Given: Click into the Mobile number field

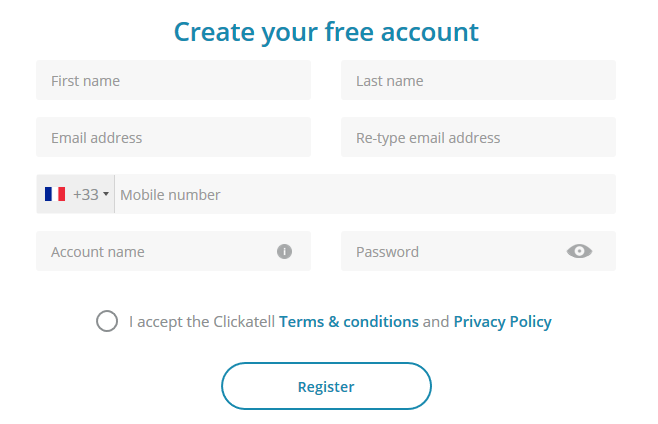Looking at the screenshot, I should coord(365,194).
